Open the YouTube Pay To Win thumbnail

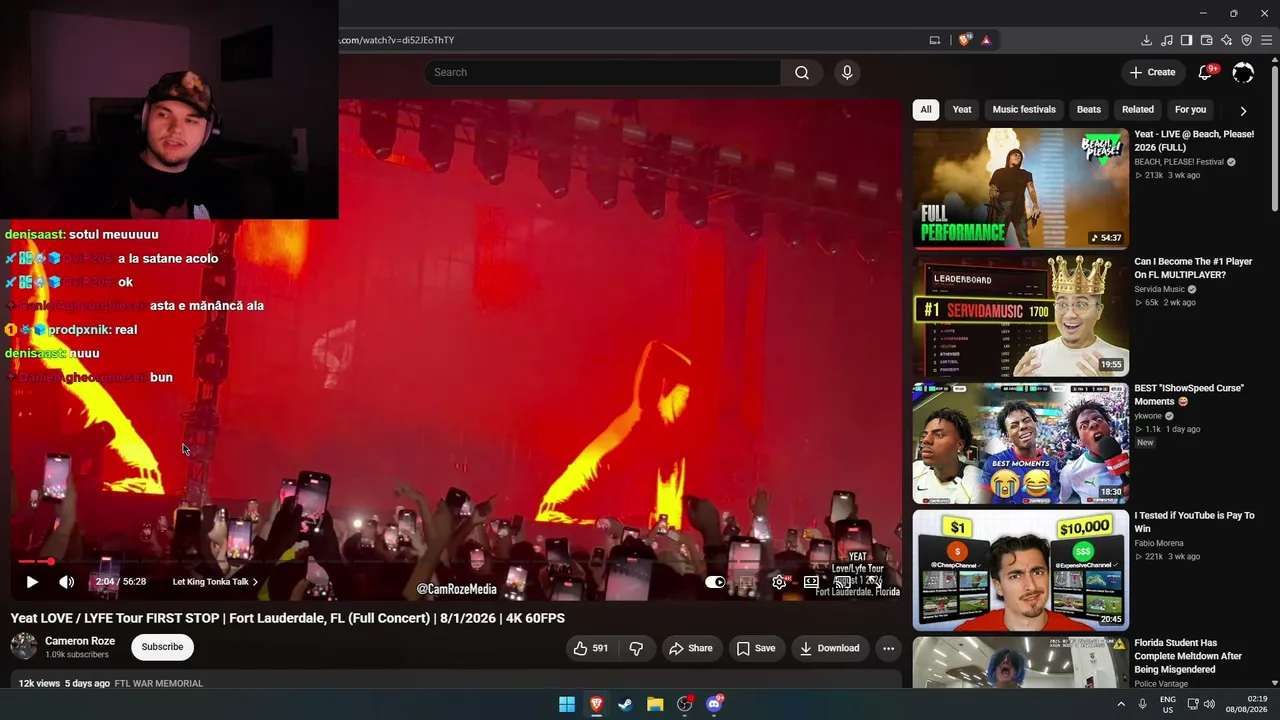point(1020,569)
